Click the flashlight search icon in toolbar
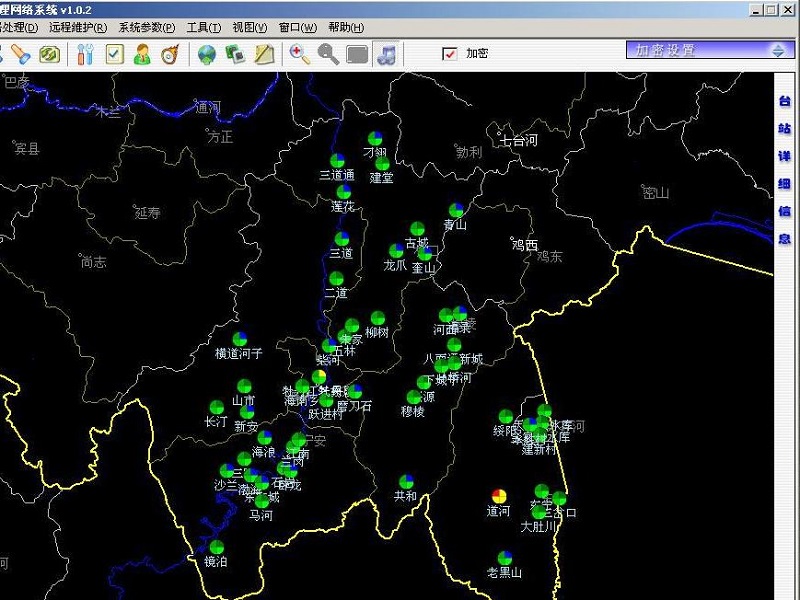800x600 pixels. pos(20,54)
